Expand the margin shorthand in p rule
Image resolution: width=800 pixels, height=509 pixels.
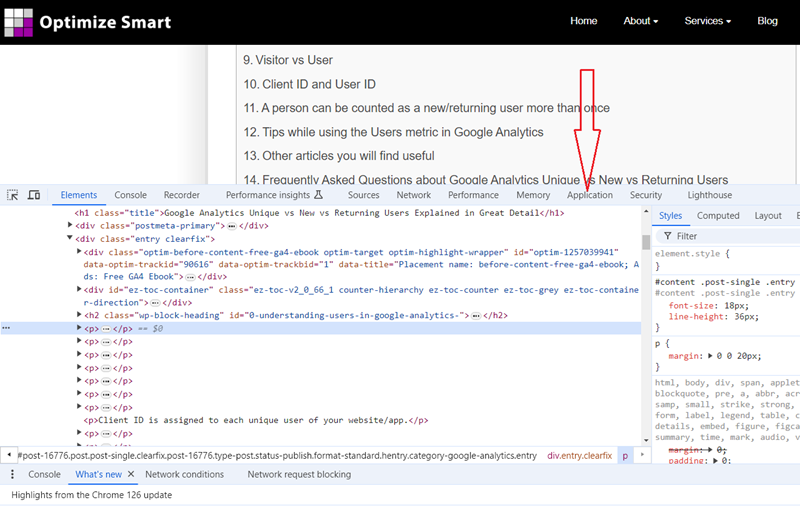pos(710,356)
